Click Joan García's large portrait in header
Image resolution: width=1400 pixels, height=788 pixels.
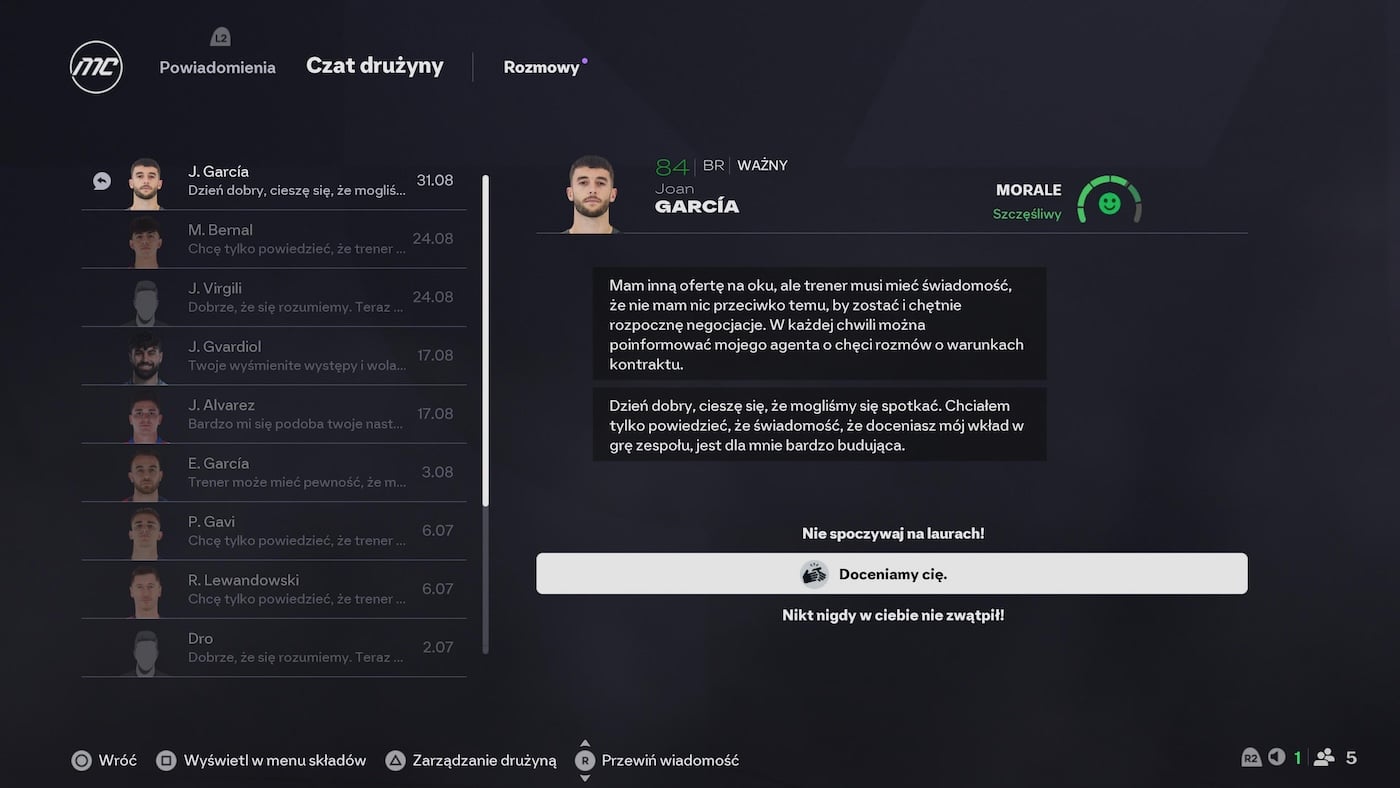coord(592,194)
